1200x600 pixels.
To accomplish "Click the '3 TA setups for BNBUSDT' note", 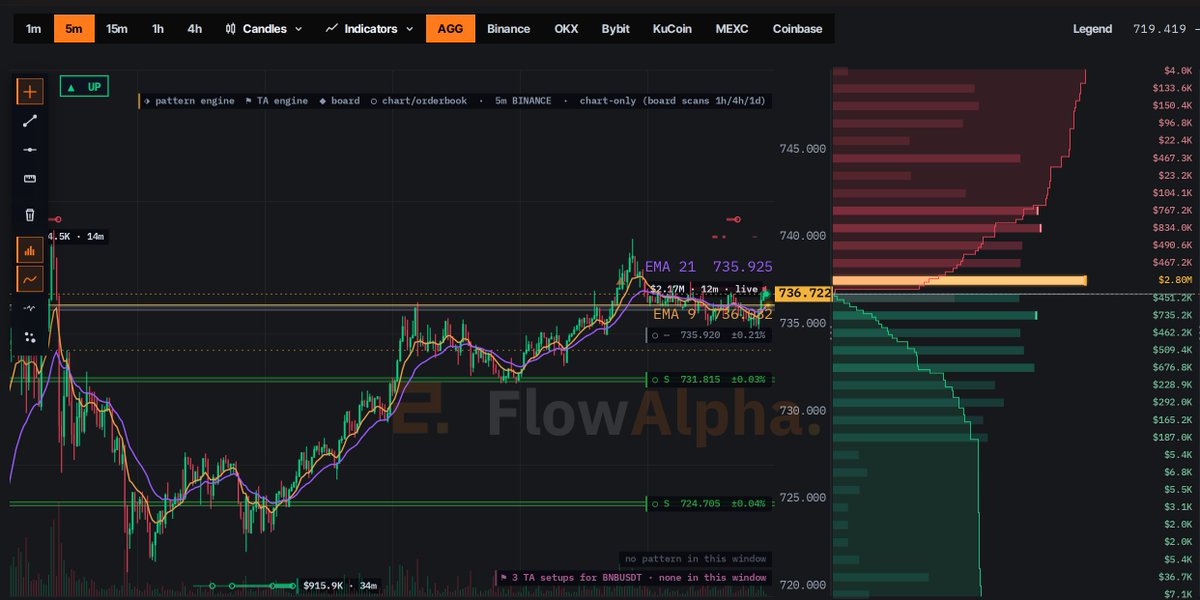I will (x=634, y=577).
